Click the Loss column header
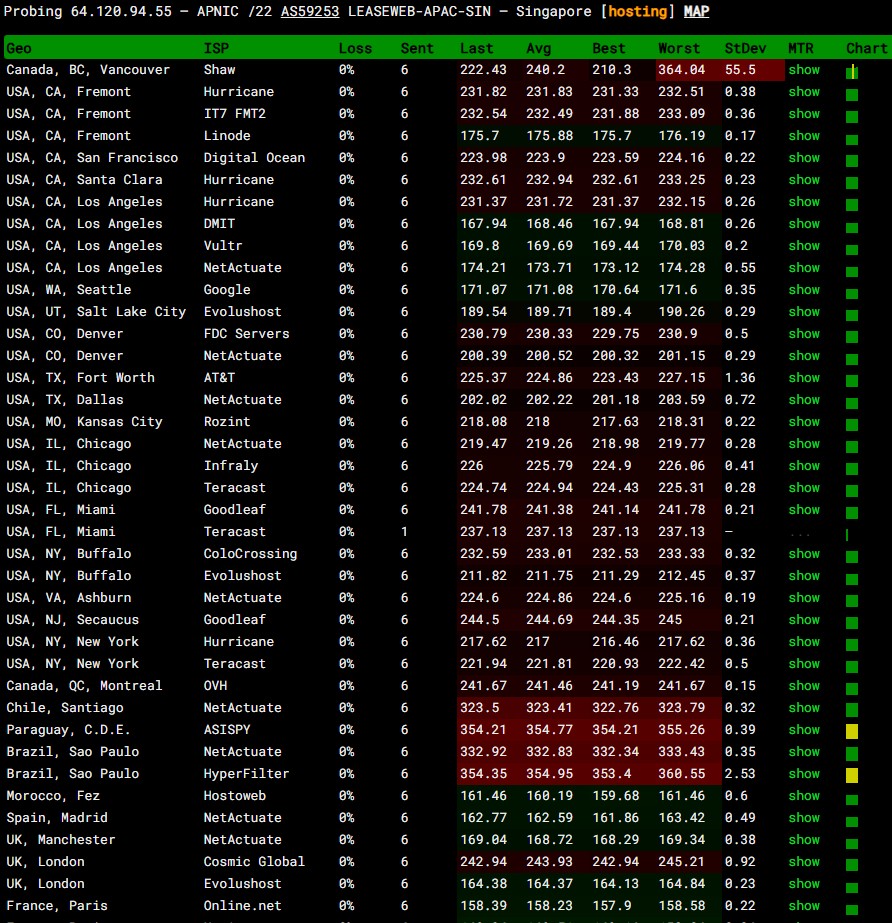 355,48
